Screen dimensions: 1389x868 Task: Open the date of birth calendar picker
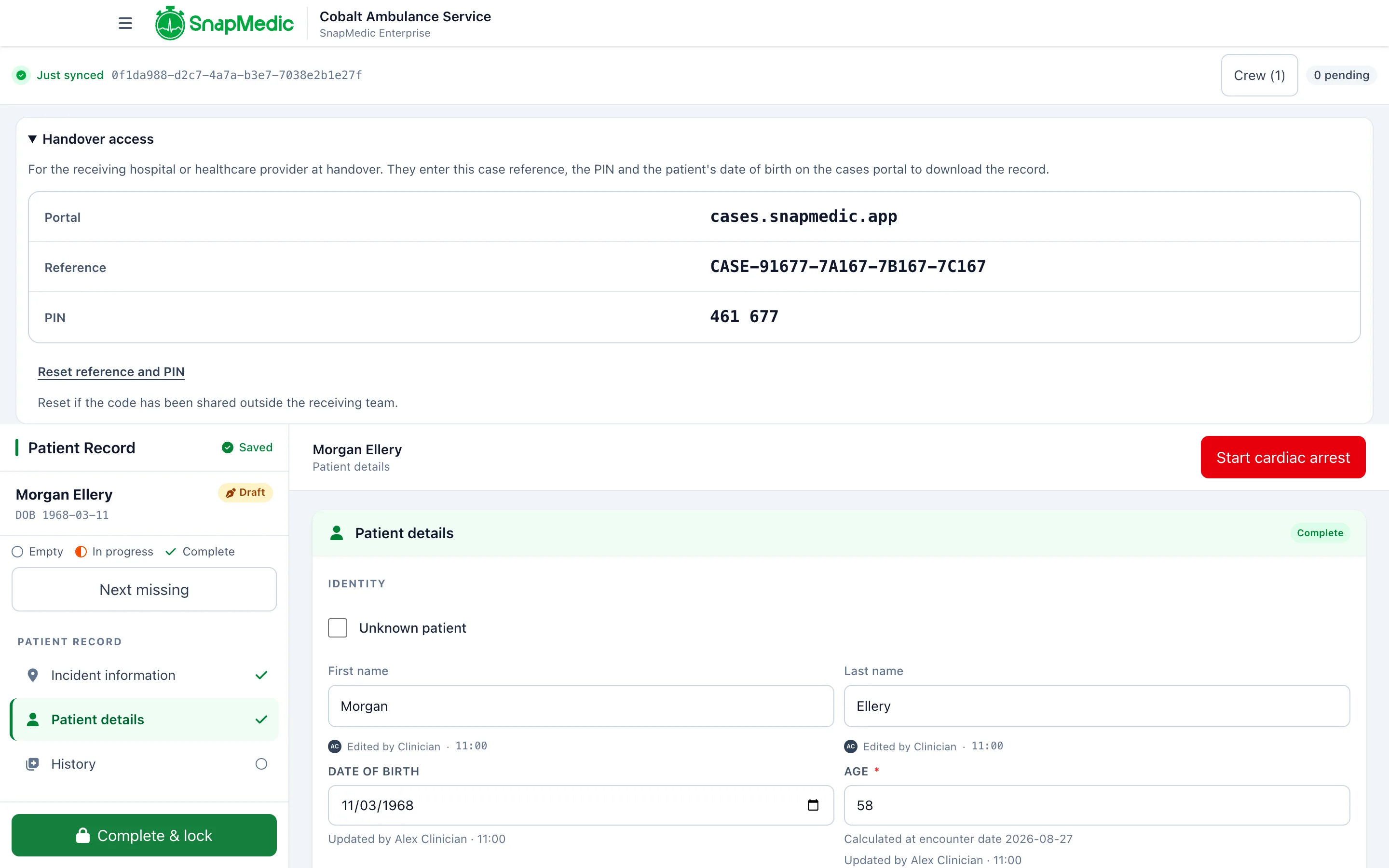(x=813, y=805)
